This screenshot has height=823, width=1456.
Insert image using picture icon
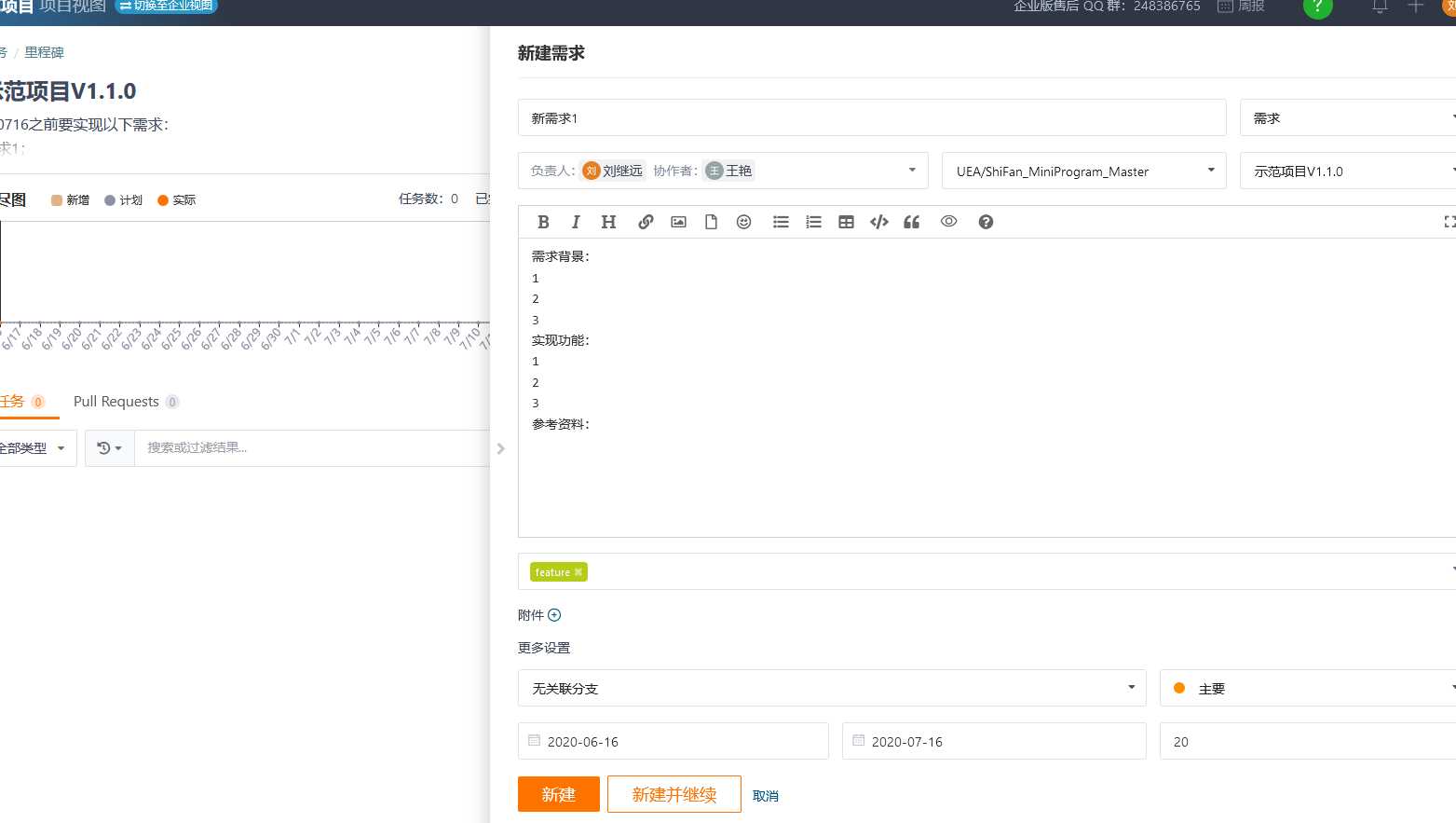coord(678,222)
